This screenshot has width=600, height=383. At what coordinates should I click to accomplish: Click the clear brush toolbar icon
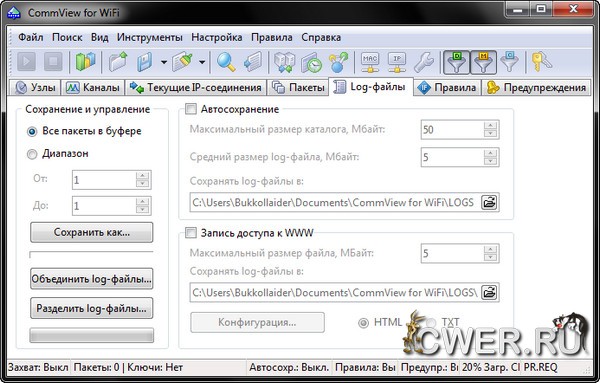pyautogui.click(x=182, y=62)
